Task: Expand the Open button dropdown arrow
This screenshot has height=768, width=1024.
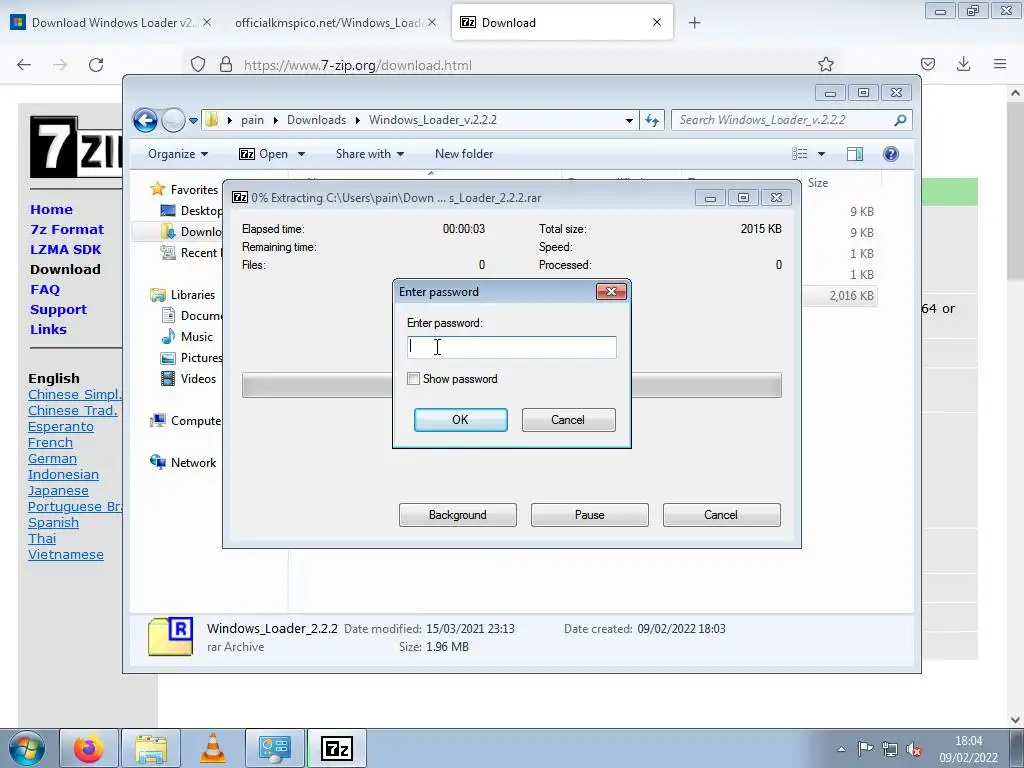Action: pos(301,154)
